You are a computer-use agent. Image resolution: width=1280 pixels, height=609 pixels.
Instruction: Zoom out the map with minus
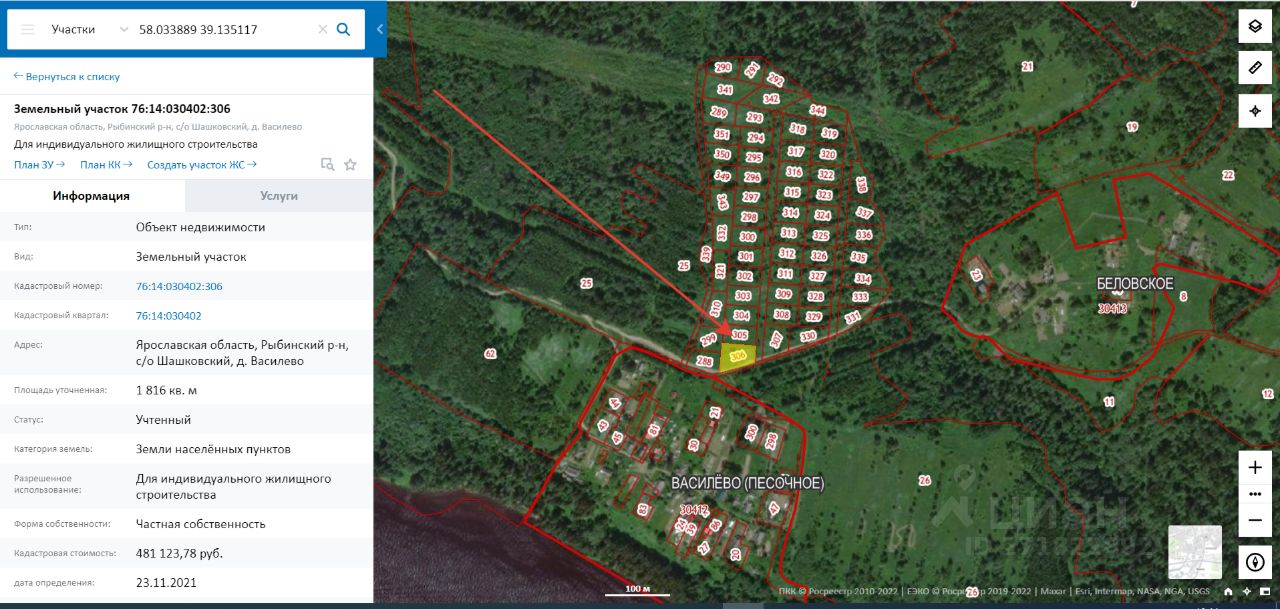pos(1255,520)
